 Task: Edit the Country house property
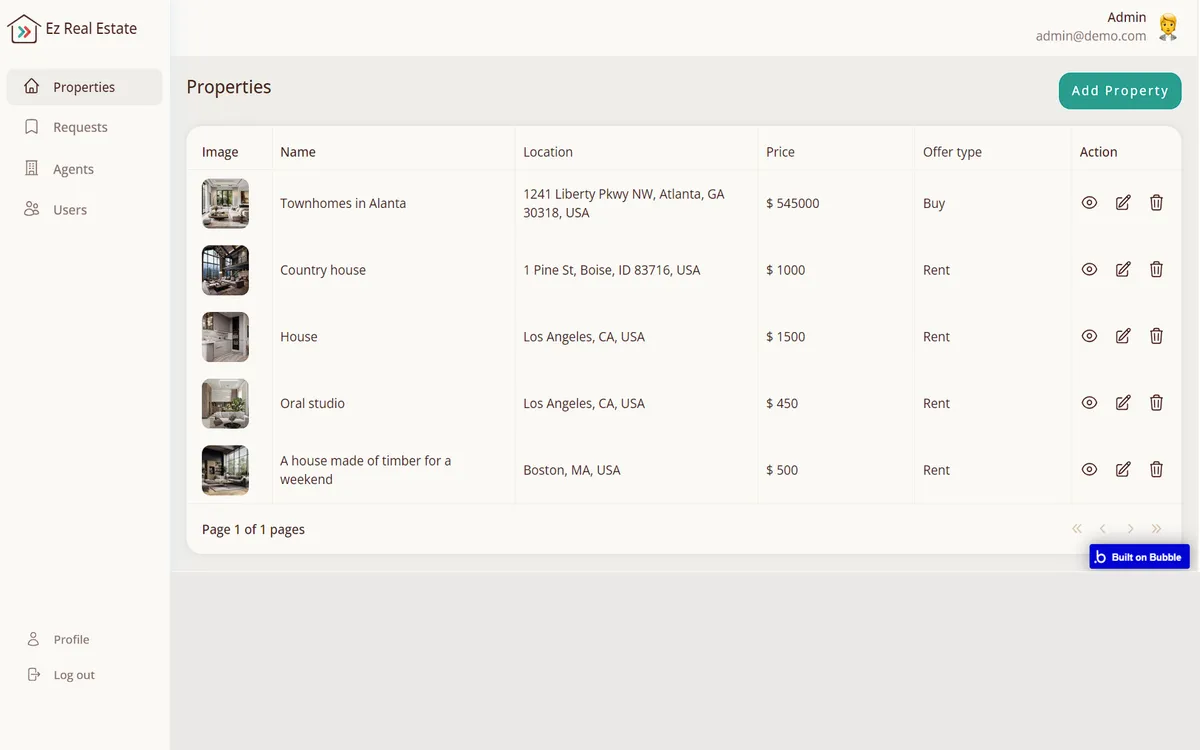[x=1123, y=270]
